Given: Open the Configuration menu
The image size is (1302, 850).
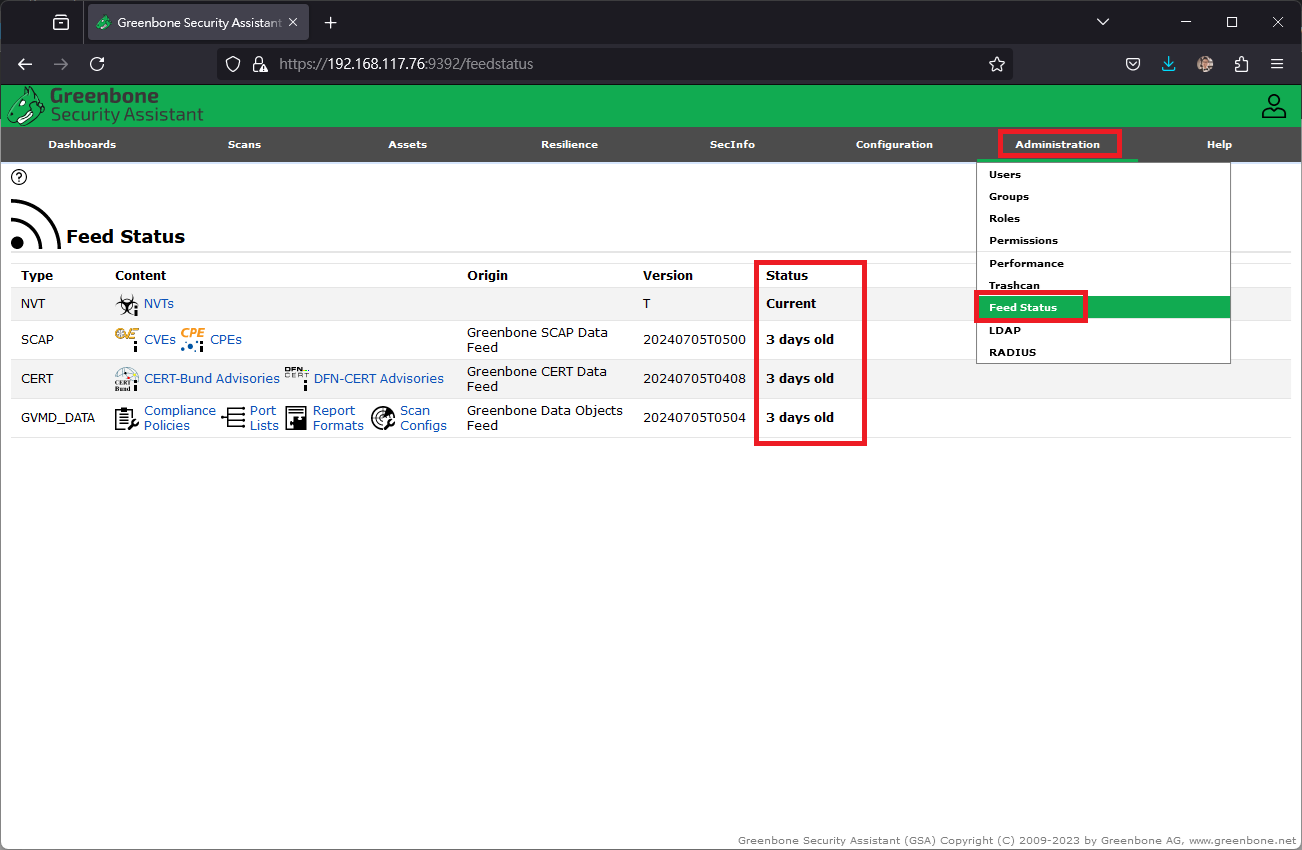Looking at the screenshot, I should point(894,145).
